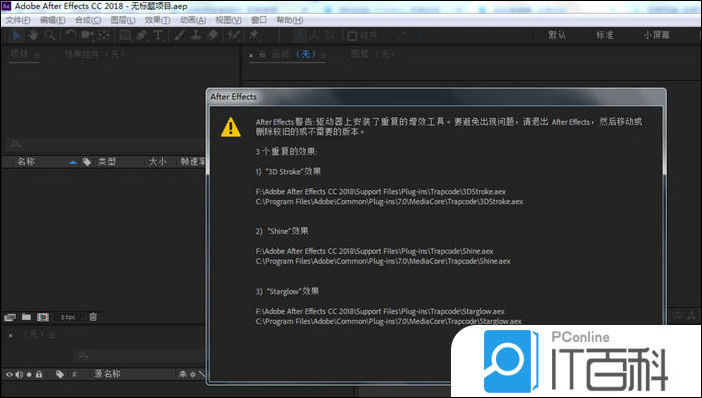Click the Project panel search field

(x=106, y=144)
